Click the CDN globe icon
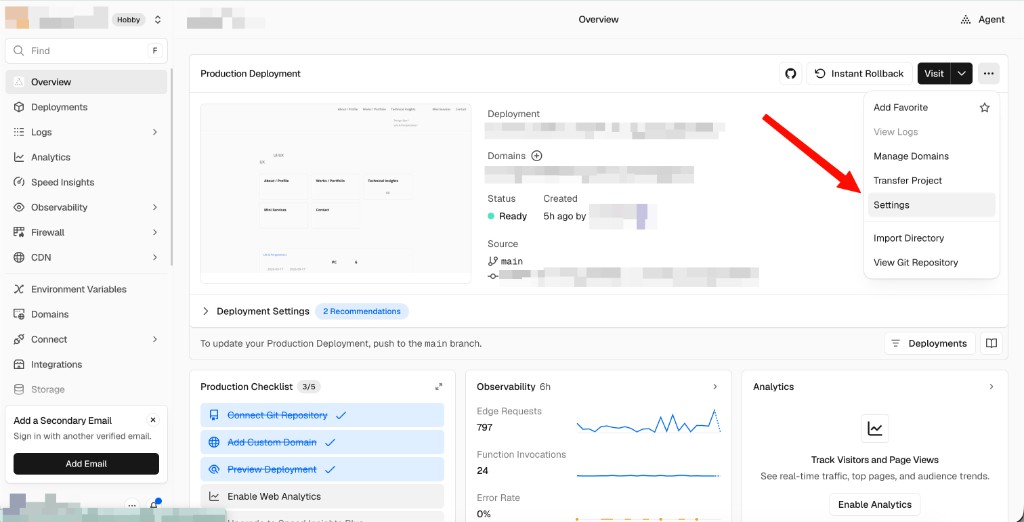This screenshot has height=522, width=1024. [x=19, y=257]
